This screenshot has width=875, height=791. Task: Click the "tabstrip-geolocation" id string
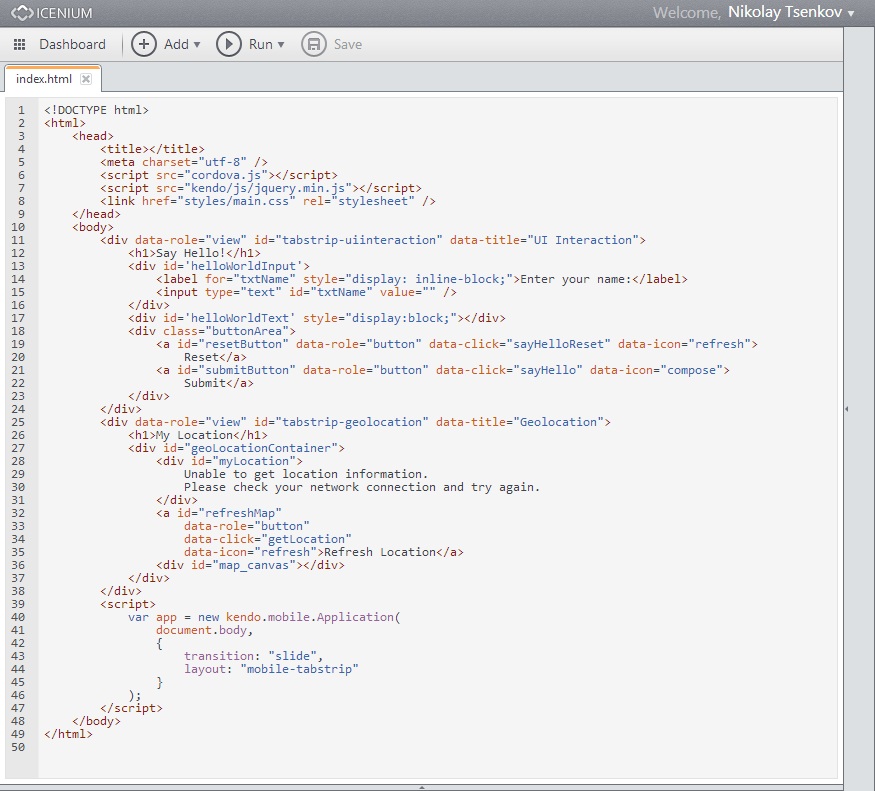point(352,422)
